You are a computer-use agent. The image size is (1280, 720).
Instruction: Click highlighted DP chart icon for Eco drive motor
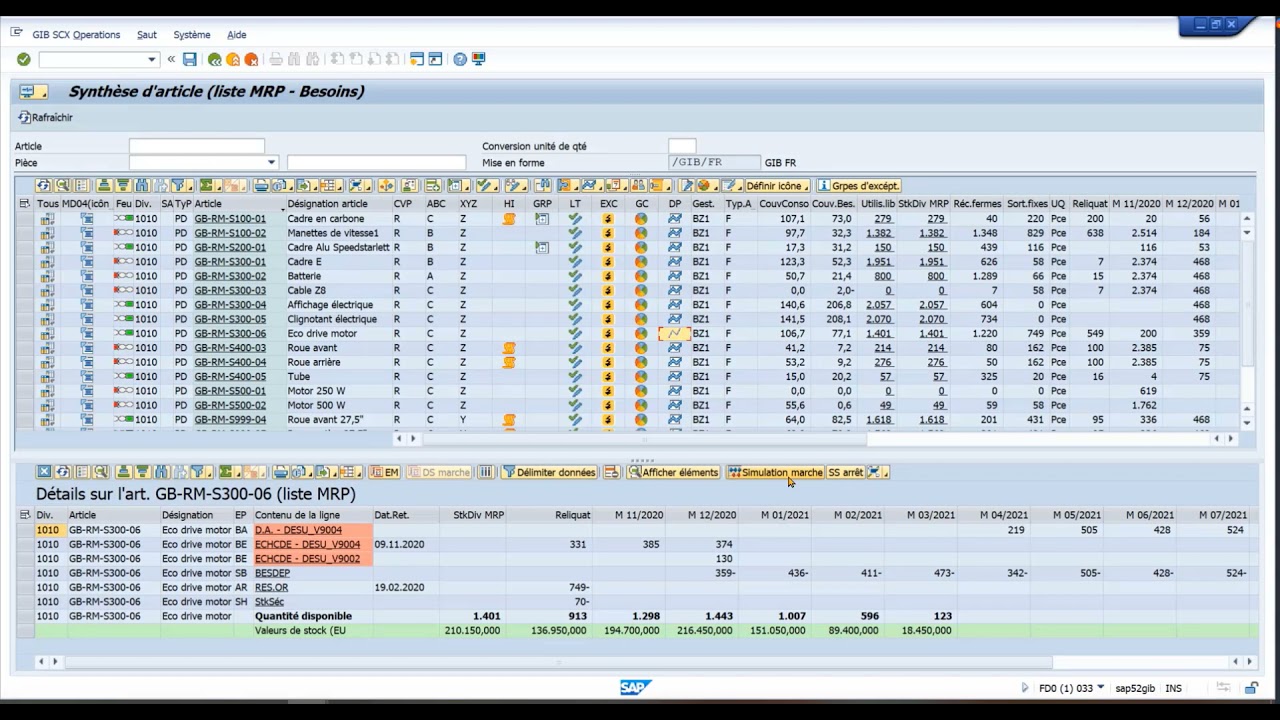(674, 334)
